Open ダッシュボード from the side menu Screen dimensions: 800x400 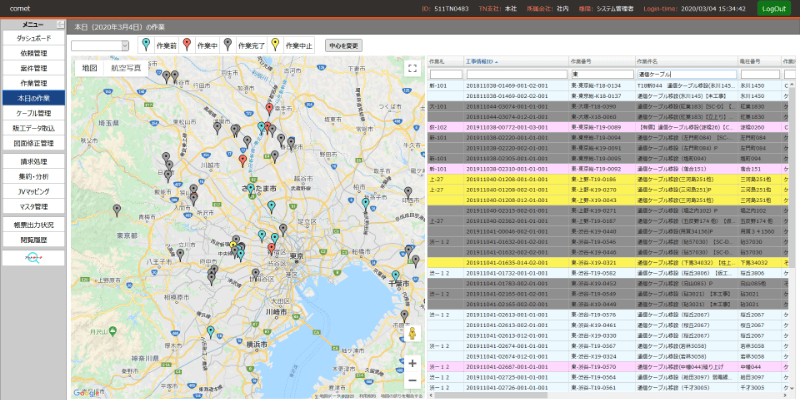(x=33, y=38)
